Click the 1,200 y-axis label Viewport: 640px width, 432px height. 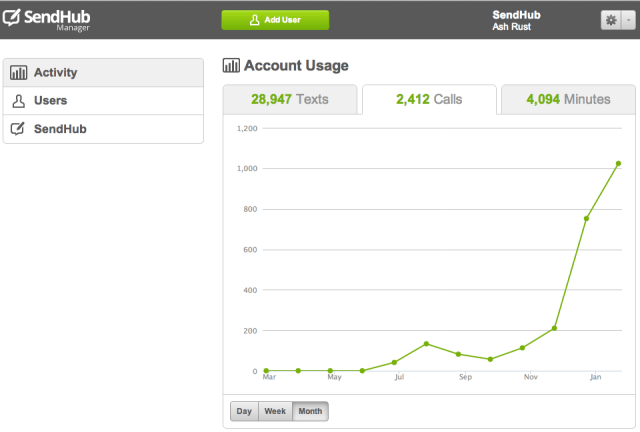coord(247,129)
